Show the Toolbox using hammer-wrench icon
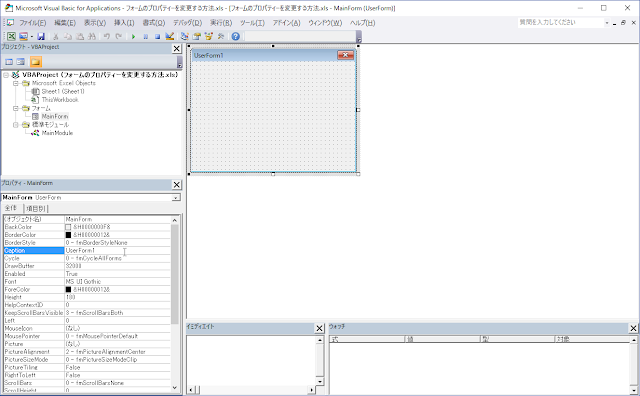Screen dimensions: 640x396 (x=221, y=36)
